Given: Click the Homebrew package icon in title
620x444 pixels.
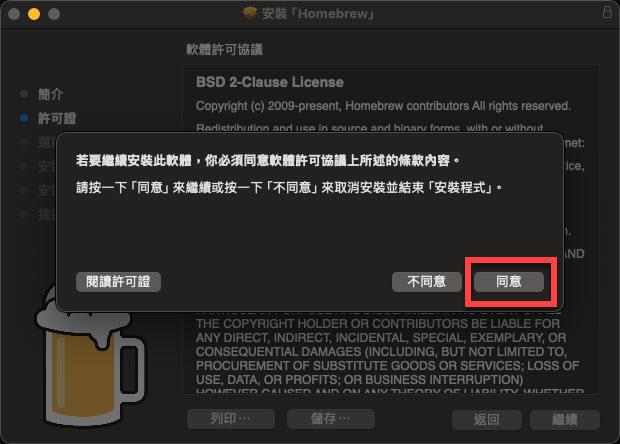Looking at the screenshot, I should tap(250, 13).
